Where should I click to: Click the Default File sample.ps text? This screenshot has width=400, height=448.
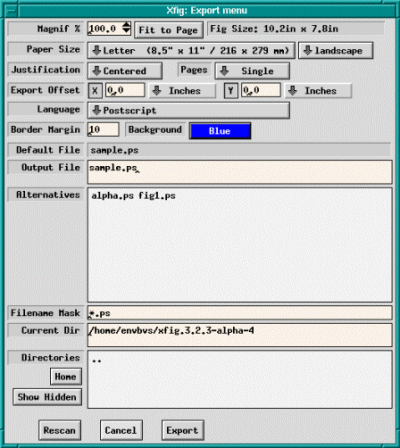115,150
